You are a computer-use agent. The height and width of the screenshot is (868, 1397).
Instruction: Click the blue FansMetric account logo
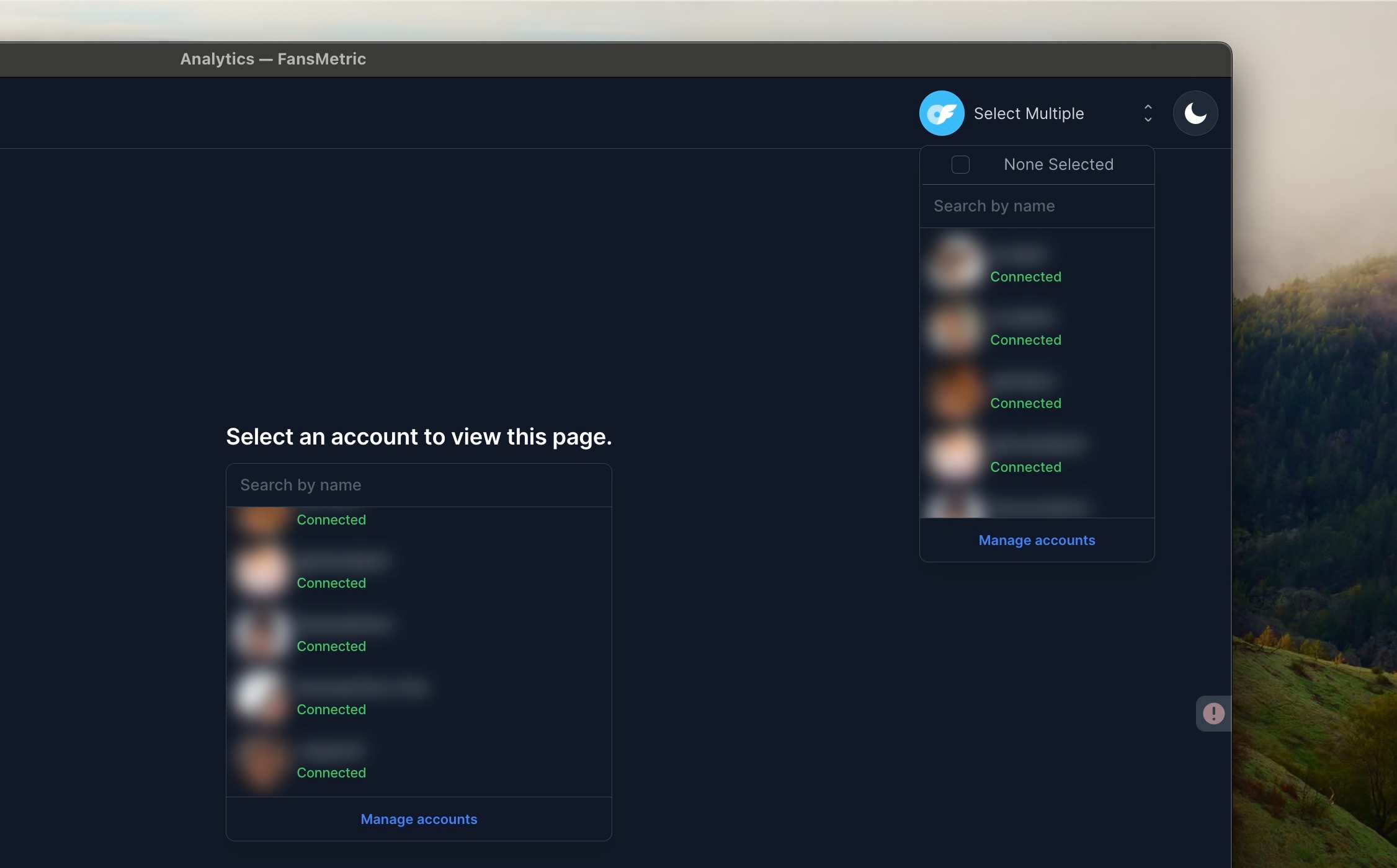pyautogui.click(x=942, y=113)
